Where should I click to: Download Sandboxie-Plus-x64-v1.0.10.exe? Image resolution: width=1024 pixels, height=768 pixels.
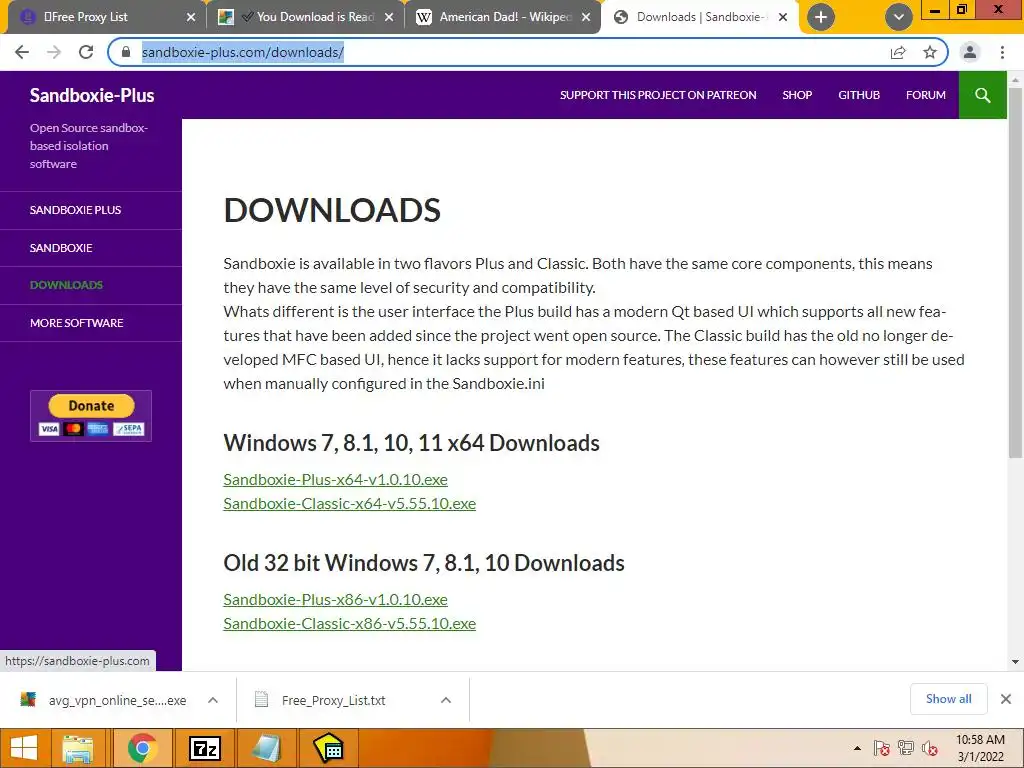[335, 479]
